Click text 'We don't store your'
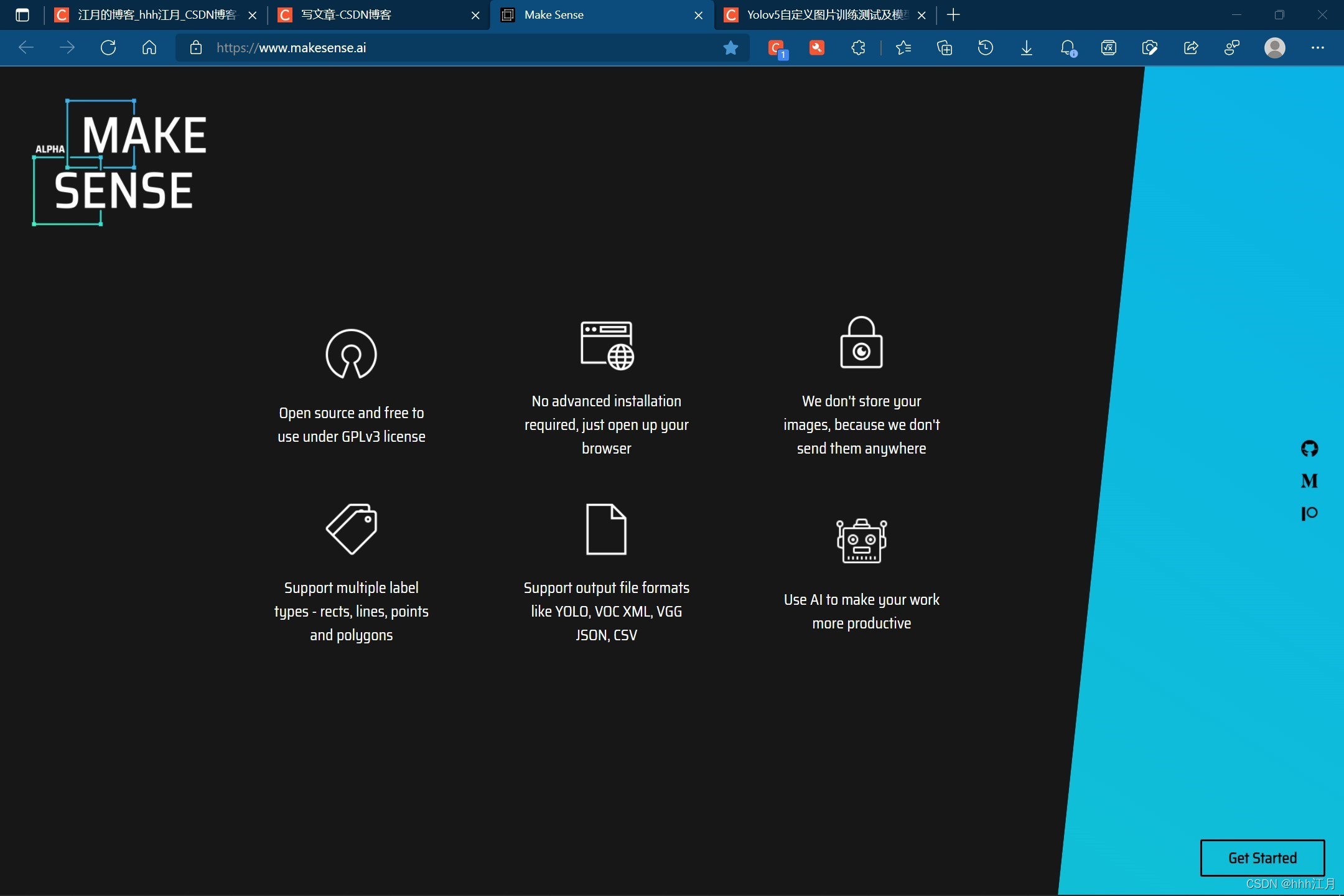Screen dimensions: 1344x896 (x=861, y=401)
